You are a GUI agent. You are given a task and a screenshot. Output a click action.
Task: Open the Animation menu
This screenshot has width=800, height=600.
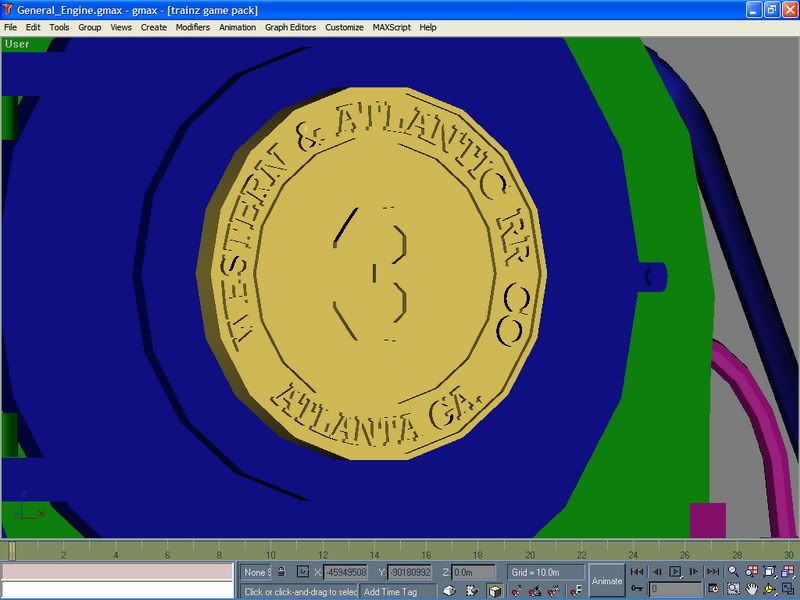(x=237, y=28)
